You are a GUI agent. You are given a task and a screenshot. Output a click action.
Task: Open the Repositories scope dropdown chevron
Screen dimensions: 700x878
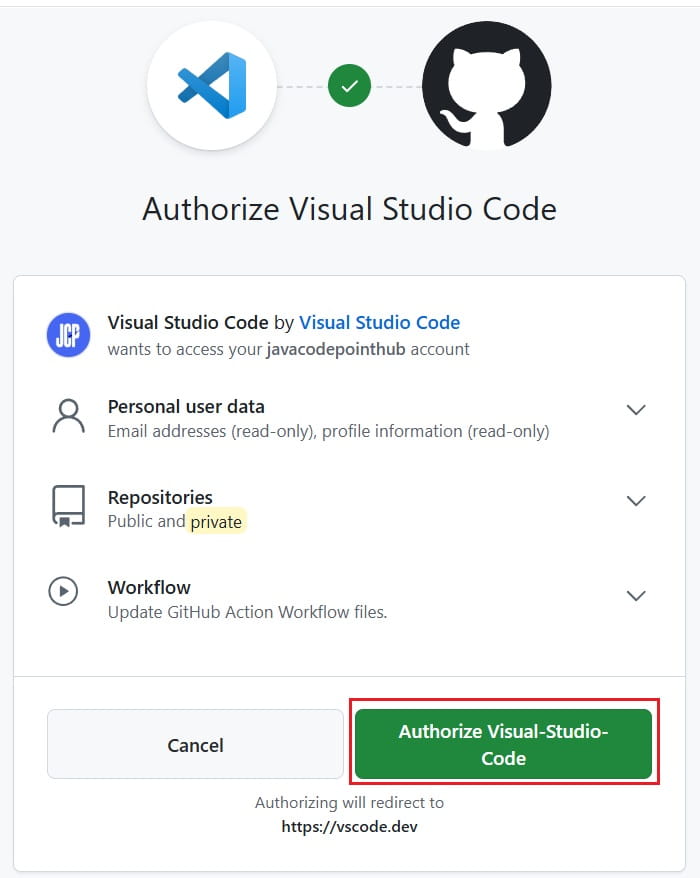point(636,501)
